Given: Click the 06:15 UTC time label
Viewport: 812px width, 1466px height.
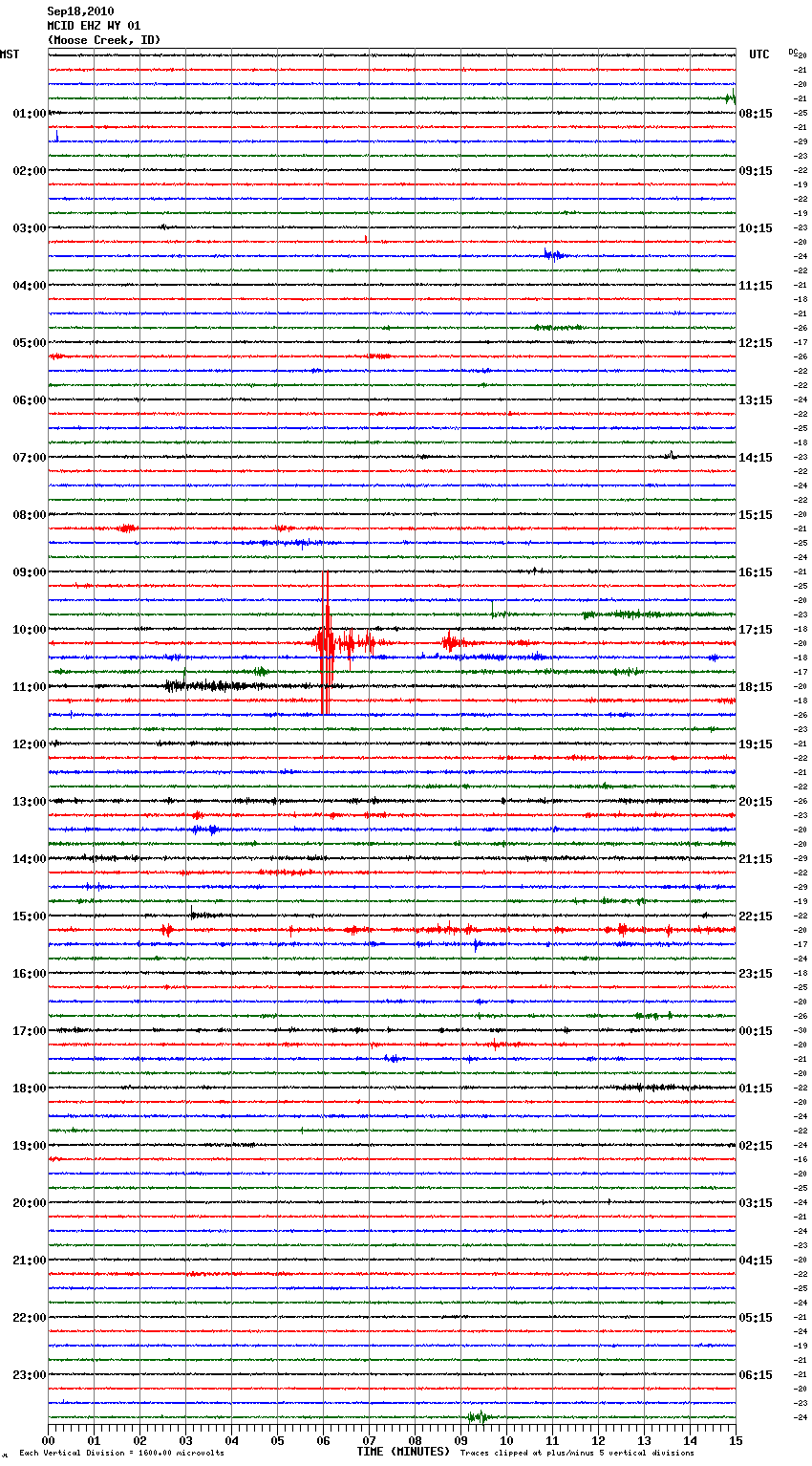Looking at the screenshot, I should [x=756, y=1375].
